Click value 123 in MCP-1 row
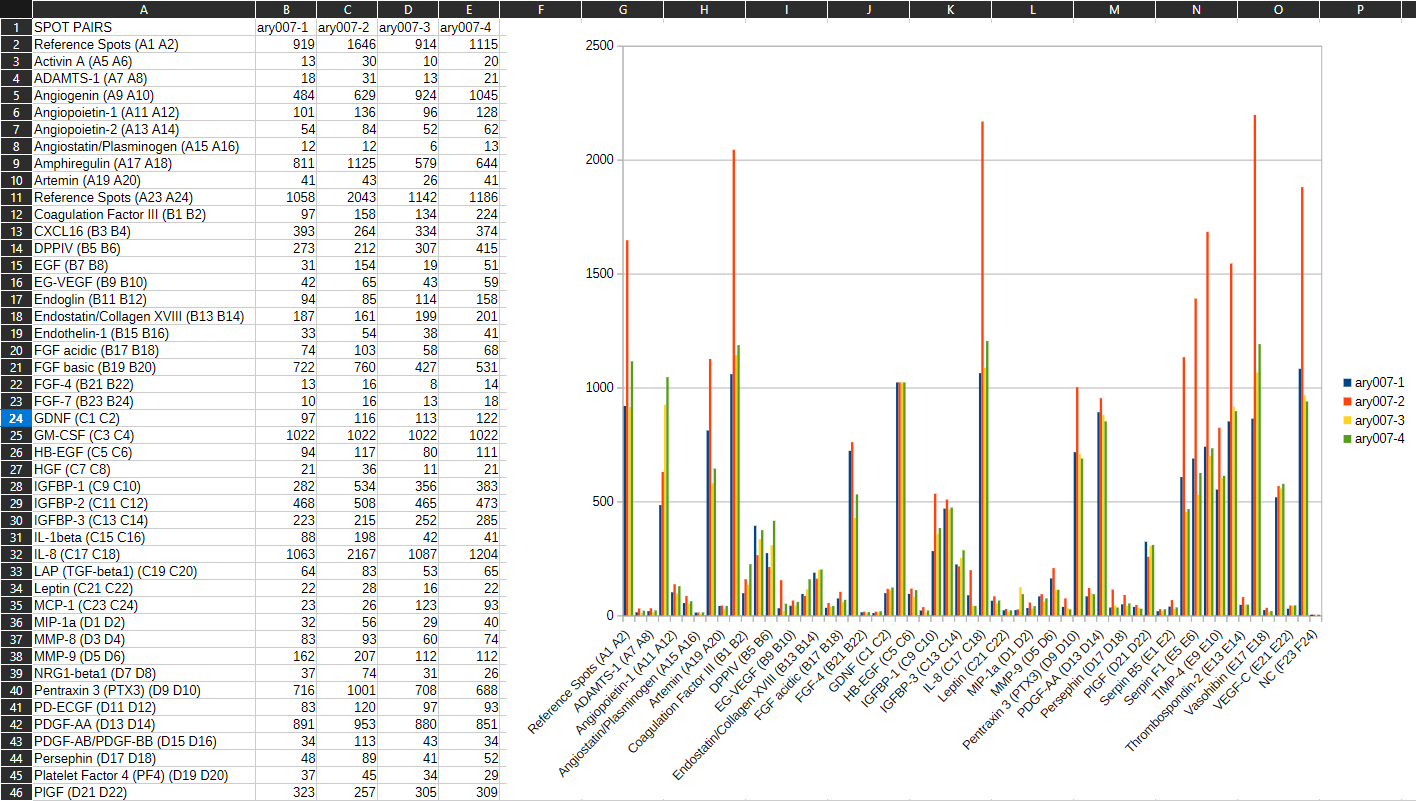Viewport: 1416px width, 801px height. pyautogui.click(x=408, y=605)
